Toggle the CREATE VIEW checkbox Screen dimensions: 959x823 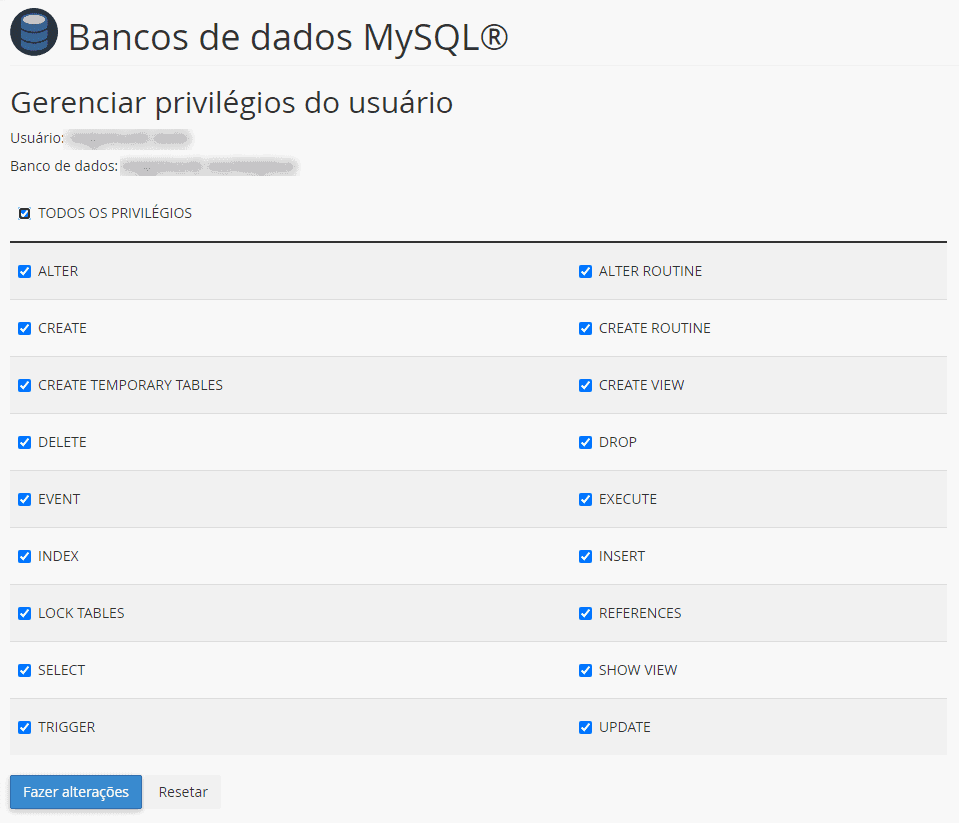click(585, 385)
